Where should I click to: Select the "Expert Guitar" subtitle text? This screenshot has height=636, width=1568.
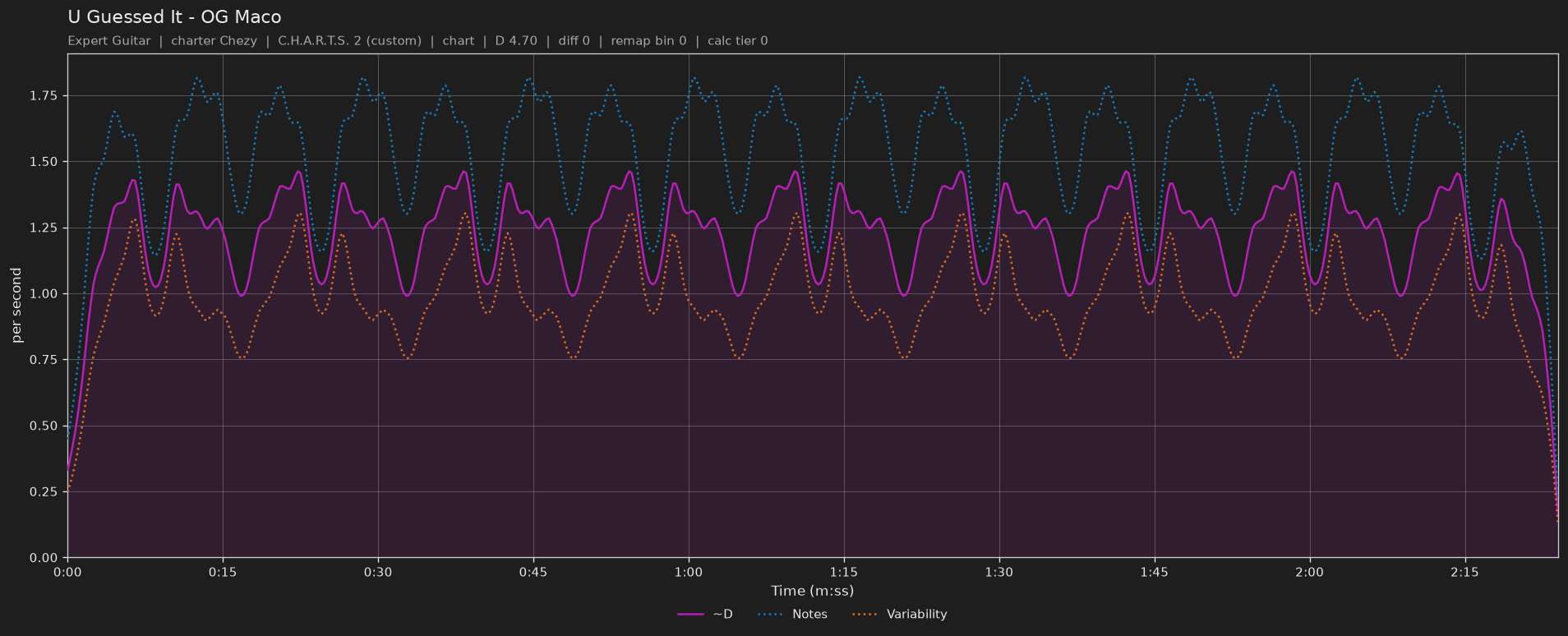tap(109, 41)
